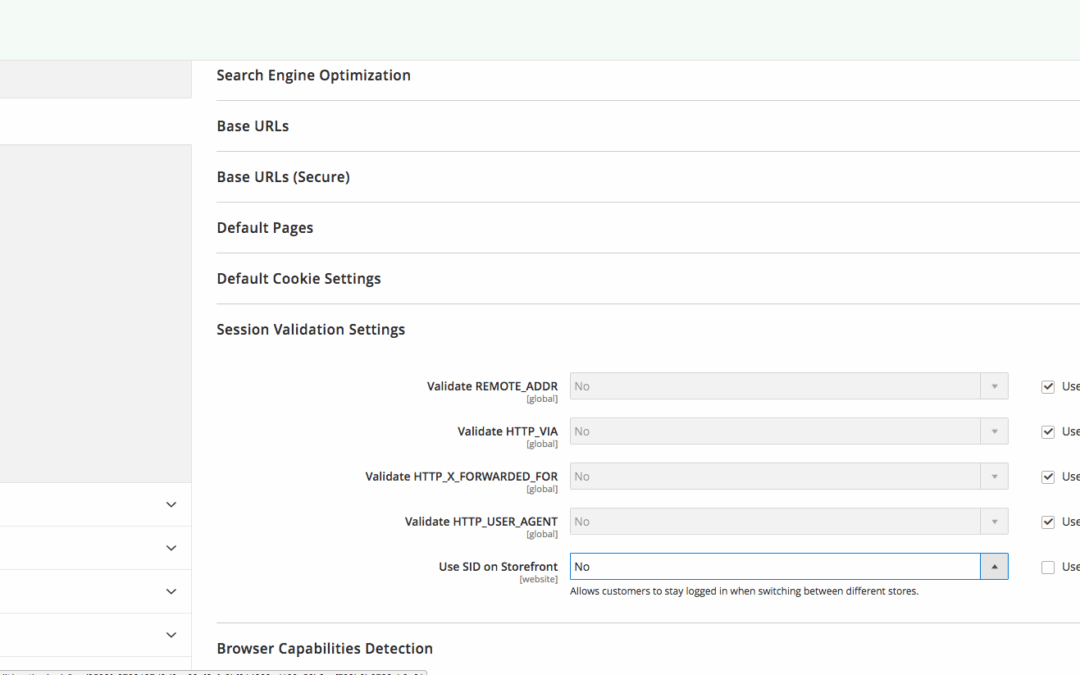Click the arrow on Validate REMOTE_ADDR select
The image size is (1080, 675).
(994, 387)
